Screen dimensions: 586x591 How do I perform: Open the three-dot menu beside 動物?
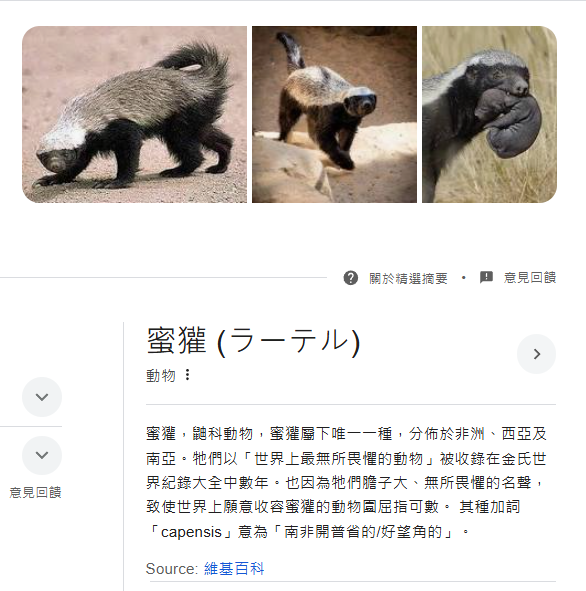click(x=187, y=375)
